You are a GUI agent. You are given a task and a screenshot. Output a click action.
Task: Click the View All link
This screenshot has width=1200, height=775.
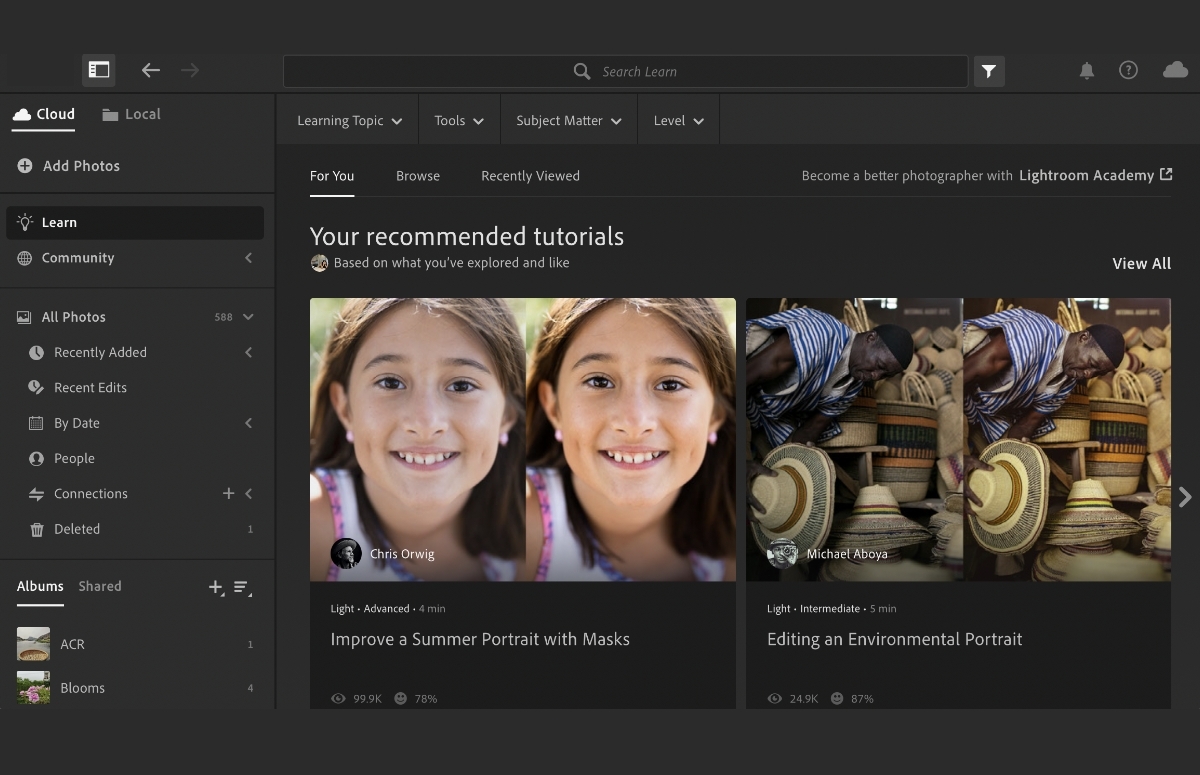(x=1141, y=264)
